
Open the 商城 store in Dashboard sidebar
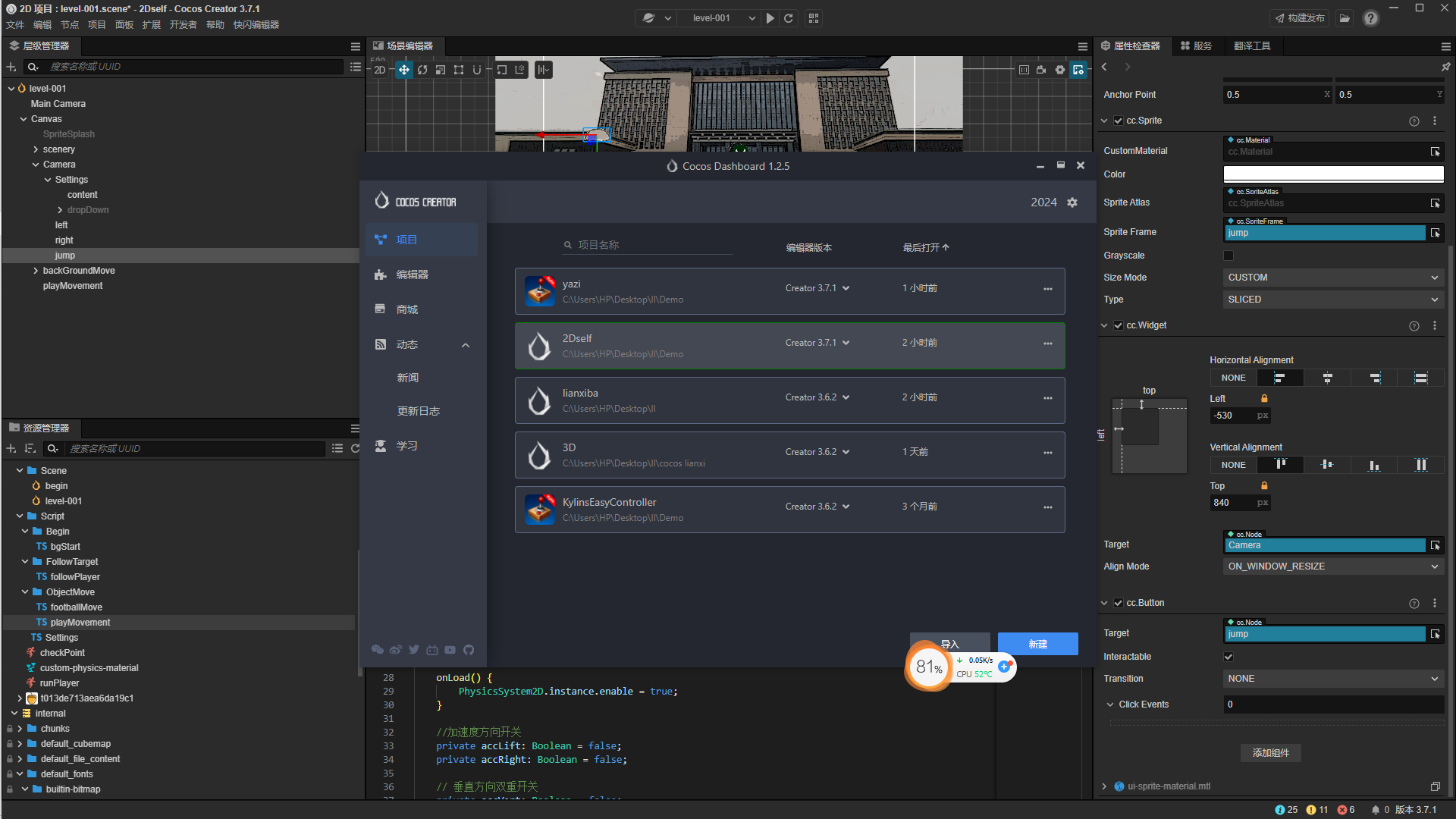(x=406, y=309)
